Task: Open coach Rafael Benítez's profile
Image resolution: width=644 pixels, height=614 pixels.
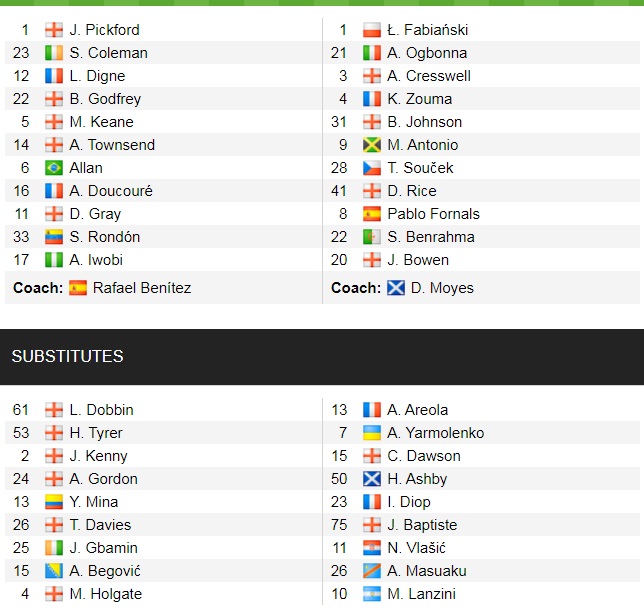Action: (x=142, y=288)
